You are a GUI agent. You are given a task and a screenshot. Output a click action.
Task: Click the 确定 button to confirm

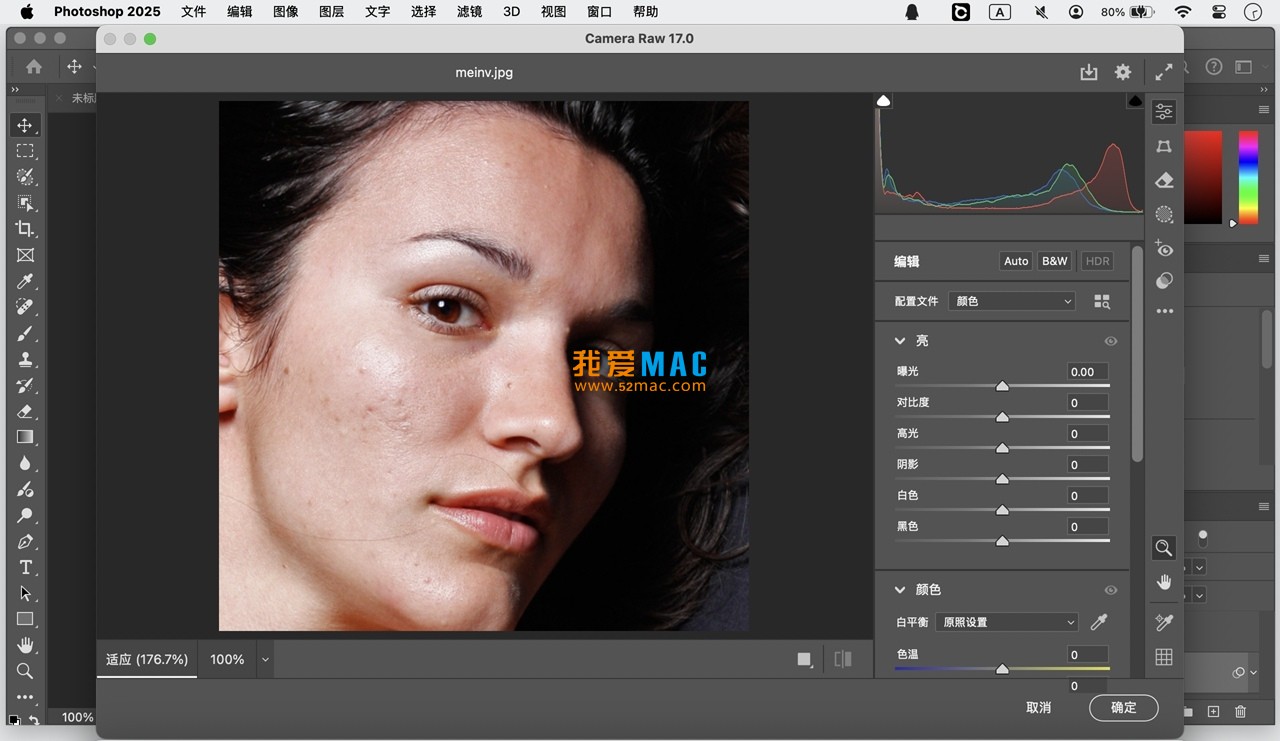(1123, 707)
